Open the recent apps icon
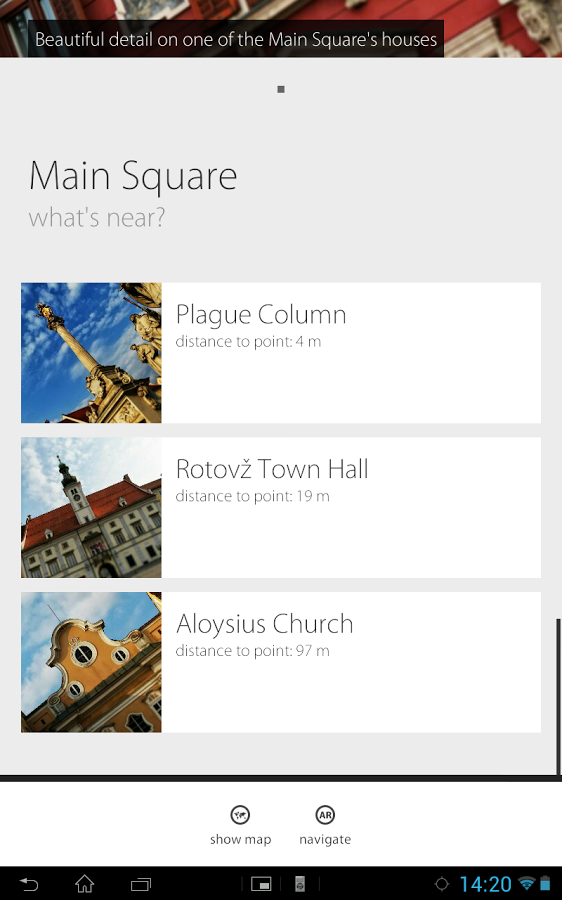This screenshot has height=900, width=562. pos(141,884)
